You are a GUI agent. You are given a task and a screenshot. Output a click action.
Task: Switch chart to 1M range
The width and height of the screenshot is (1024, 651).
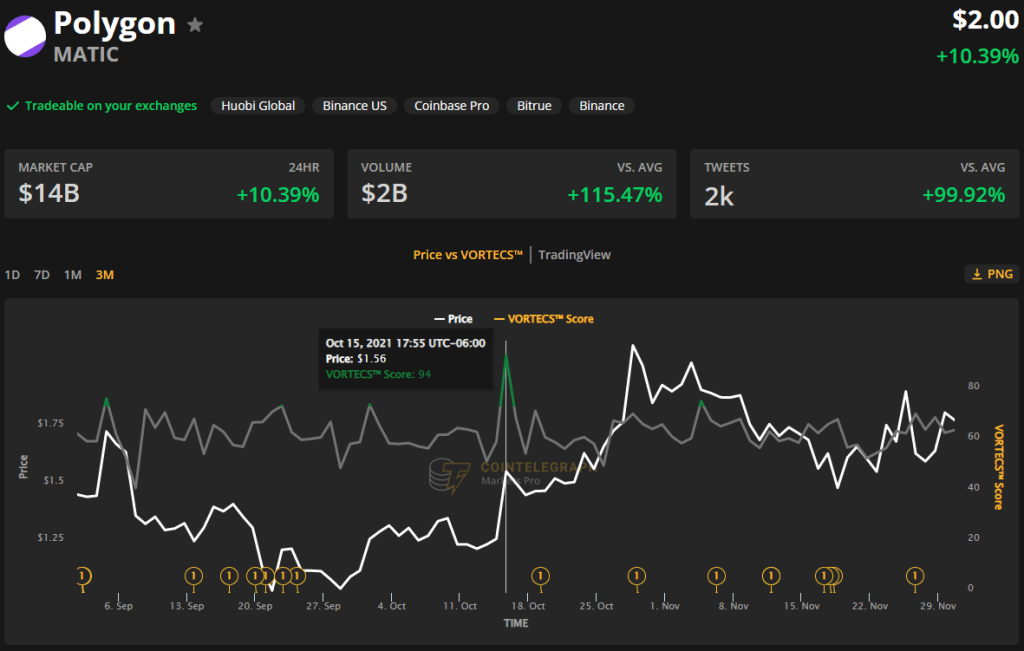click(73, 275)
